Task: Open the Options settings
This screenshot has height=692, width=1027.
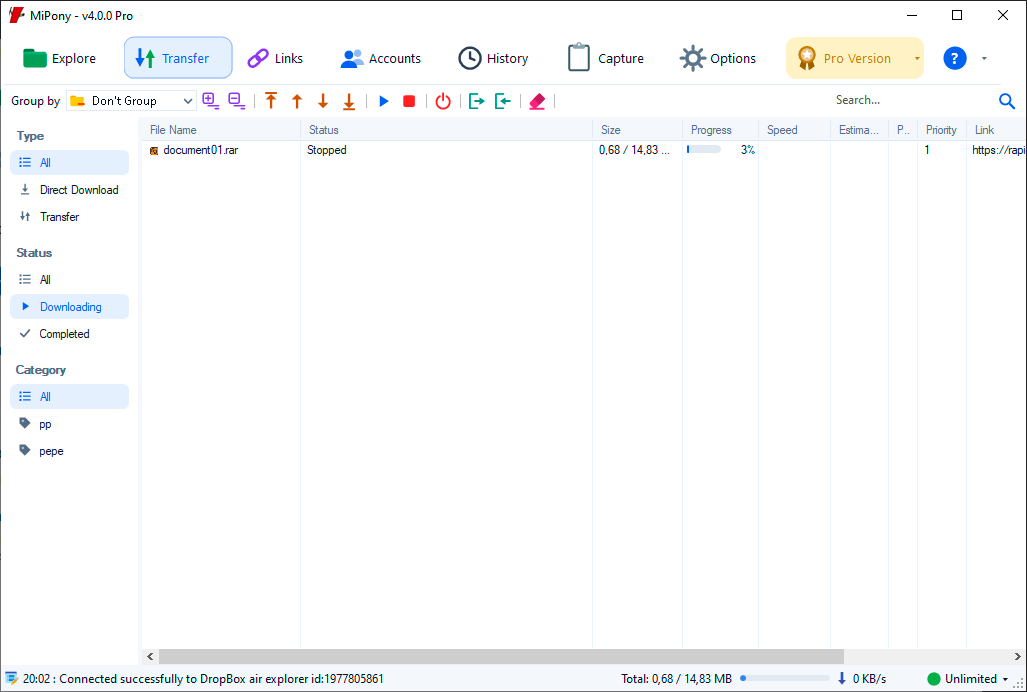Action: (x=718, y=58)
